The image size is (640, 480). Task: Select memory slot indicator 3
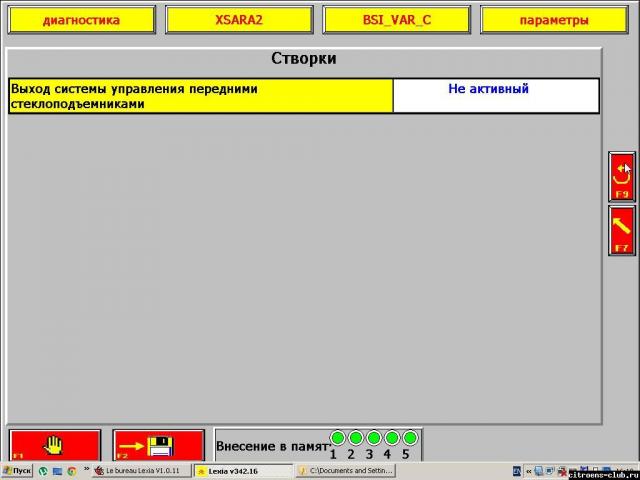point(373,438)
